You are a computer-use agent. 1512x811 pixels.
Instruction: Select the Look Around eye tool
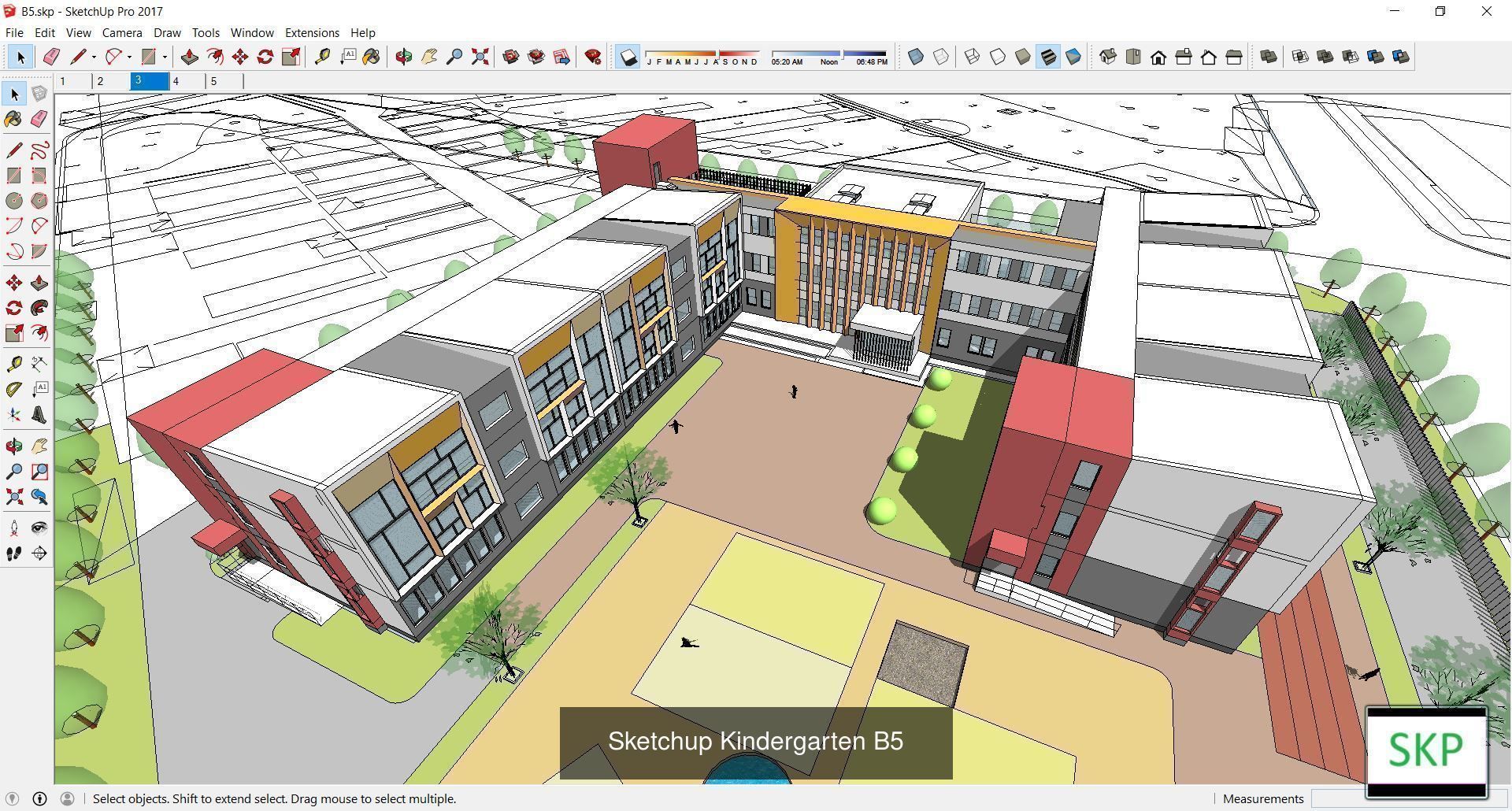[39, 528]
